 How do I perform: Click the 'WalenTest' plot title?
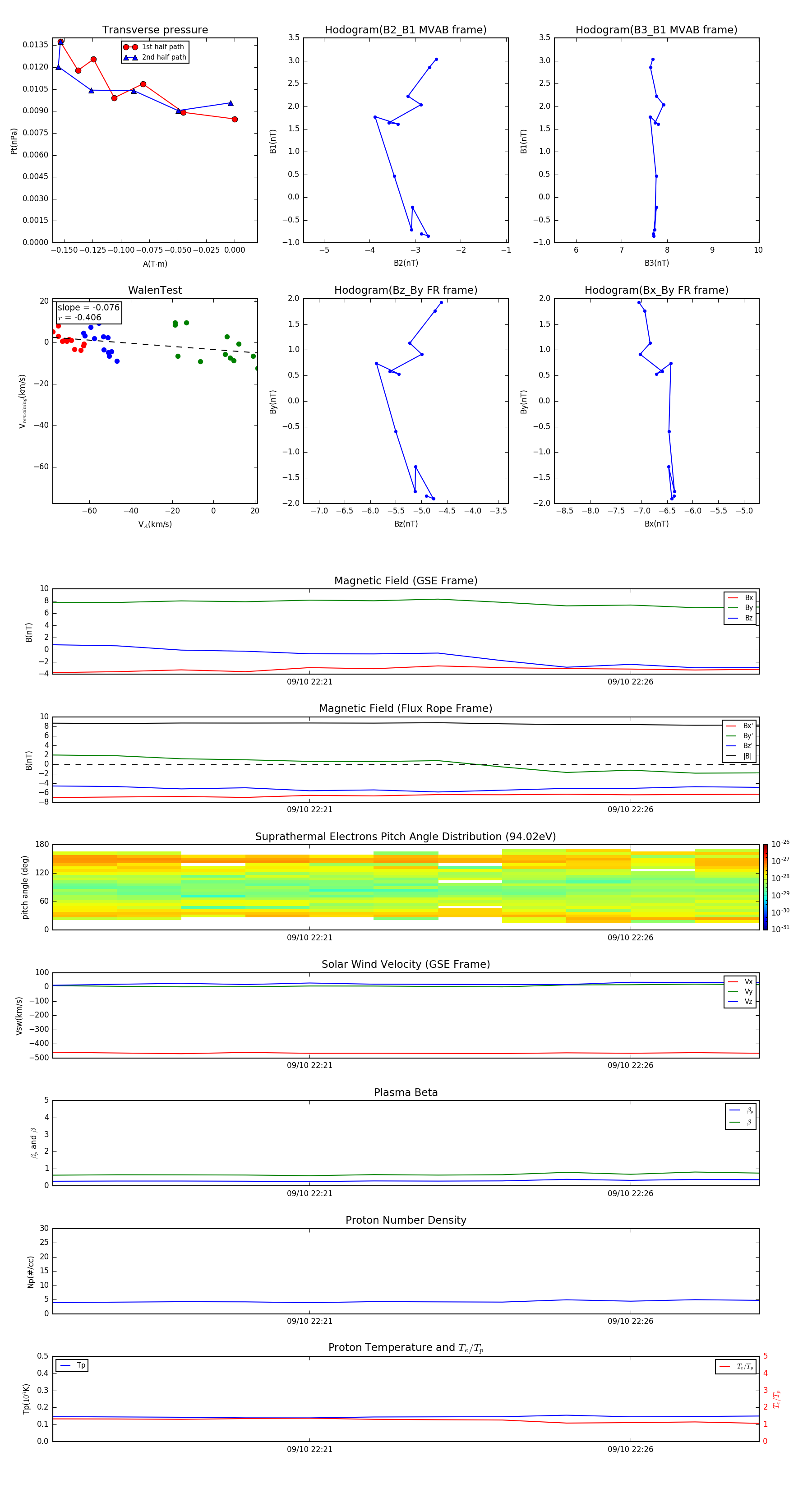click(155, 290)
